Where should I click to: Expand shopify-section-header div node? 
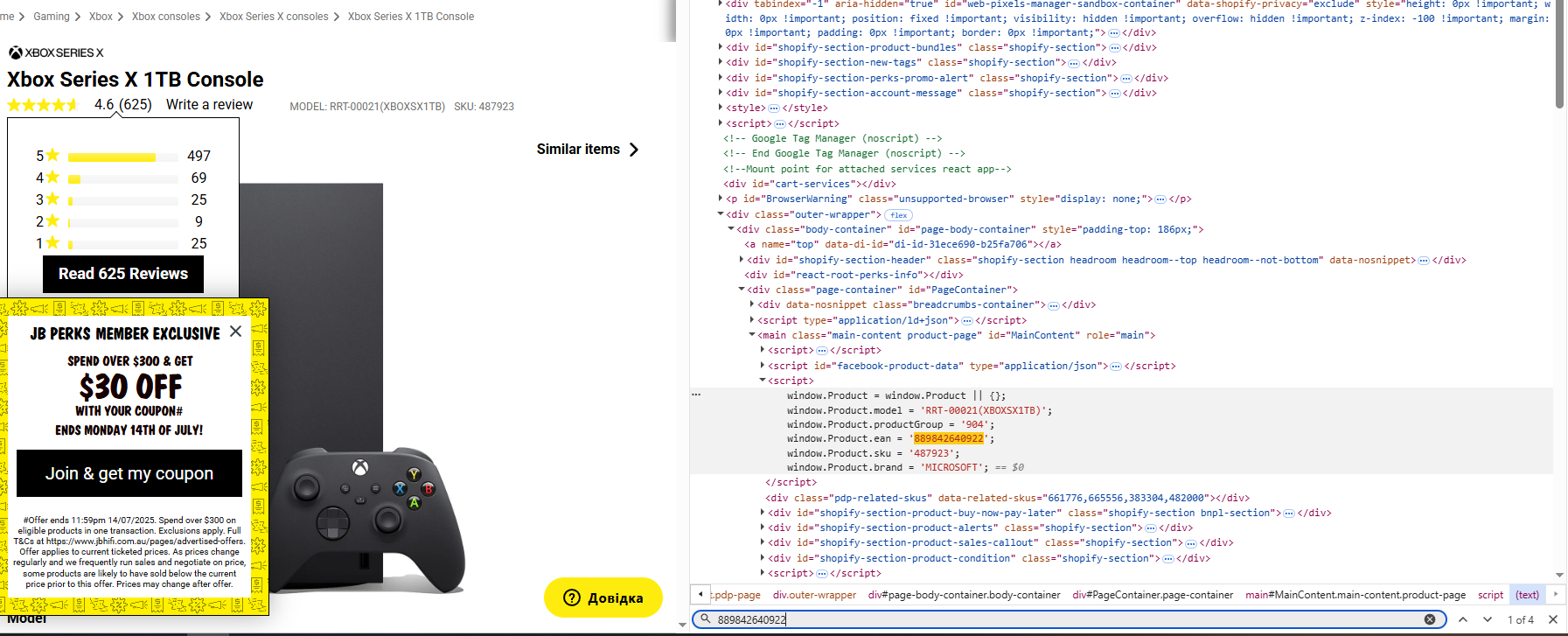coord(742,260)
